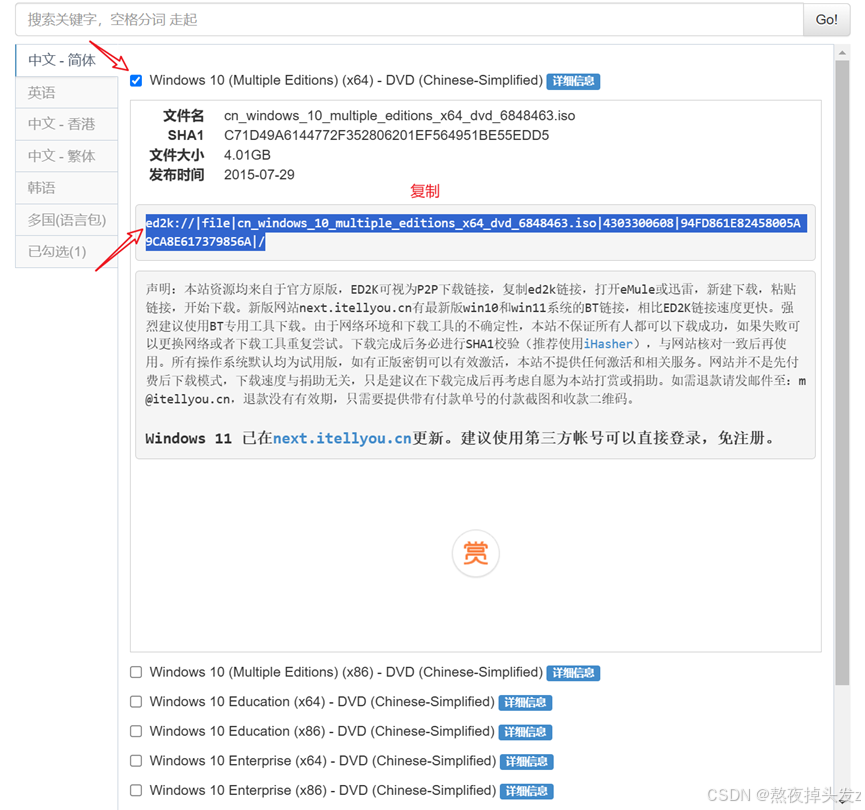
Task: Click the release date 2015-07-29
Action: [259, 175]
